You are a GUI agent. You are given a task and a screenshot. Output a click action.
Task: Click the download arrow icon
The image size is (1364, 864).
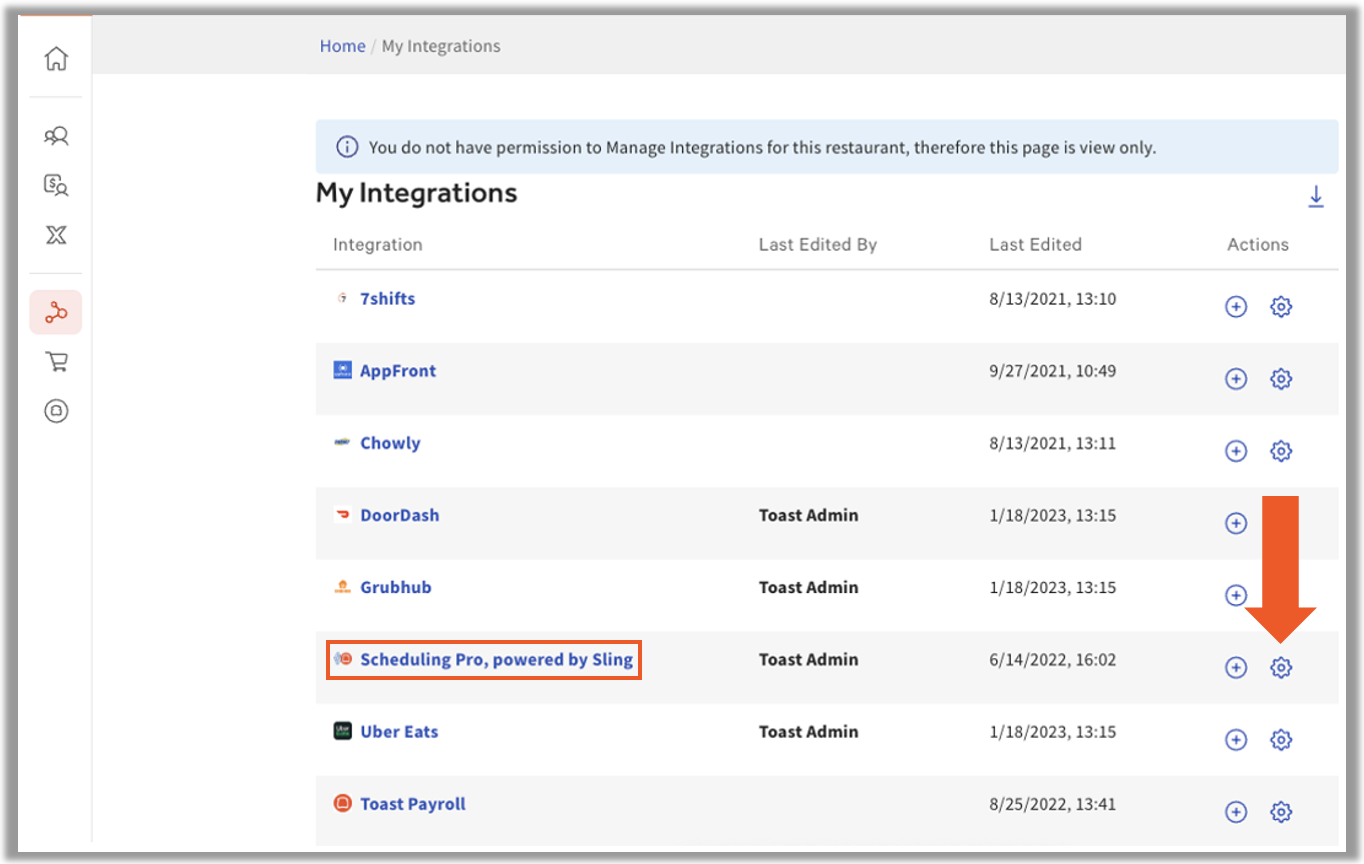(x=1316, y=197)
